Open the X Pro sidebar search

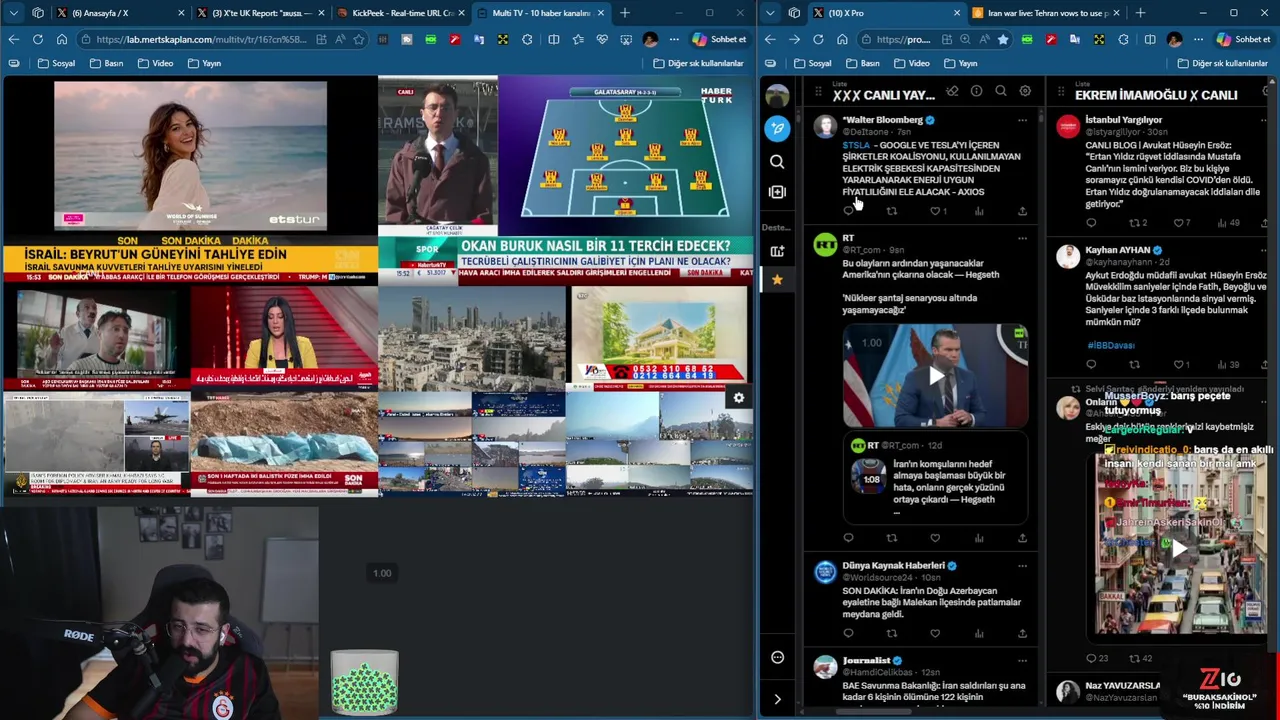tap(777, 161)
